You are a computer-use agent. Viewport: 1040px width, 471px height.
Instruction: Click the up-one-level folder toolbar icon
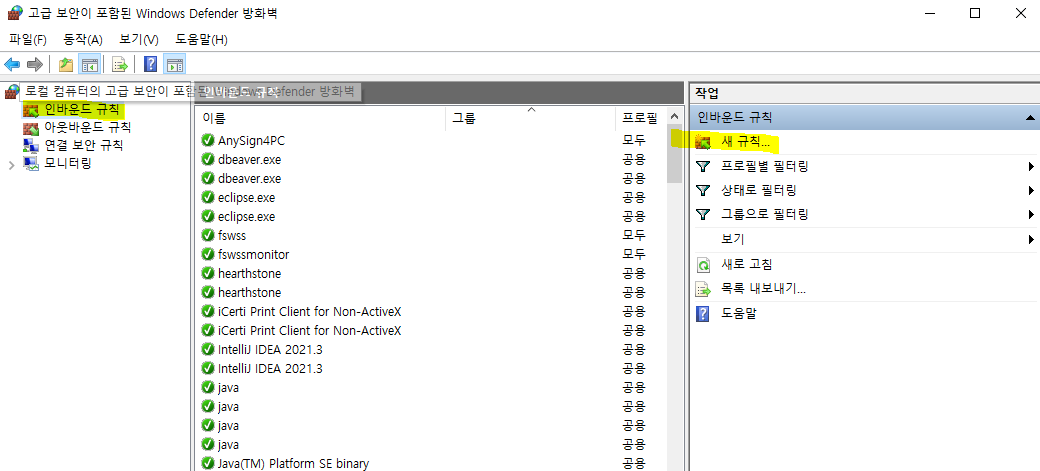(66, 64)
